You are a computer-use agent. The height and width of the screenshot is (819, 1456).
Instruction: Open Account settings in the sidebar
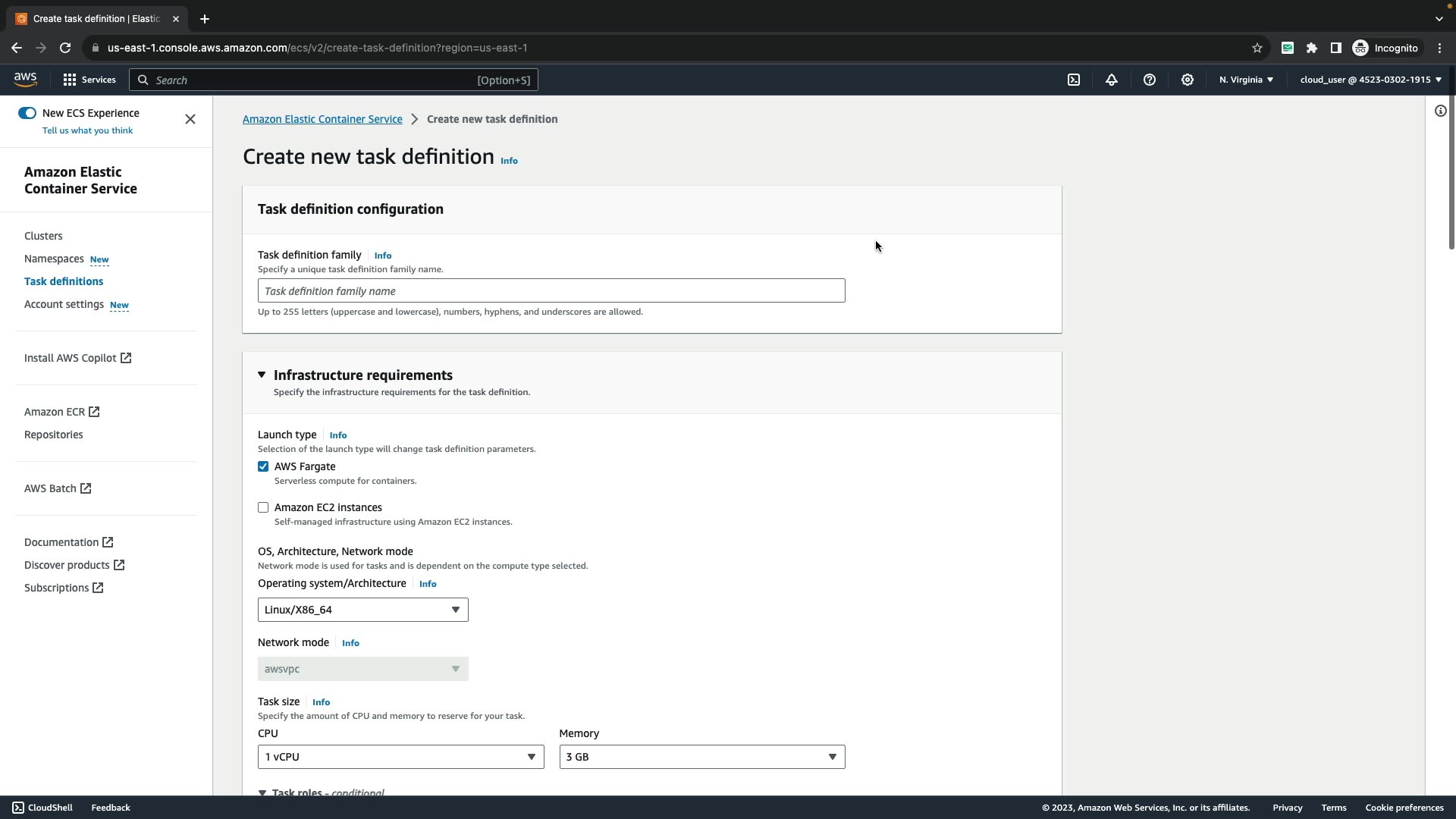pyautogui.click(x=64, y=304)
